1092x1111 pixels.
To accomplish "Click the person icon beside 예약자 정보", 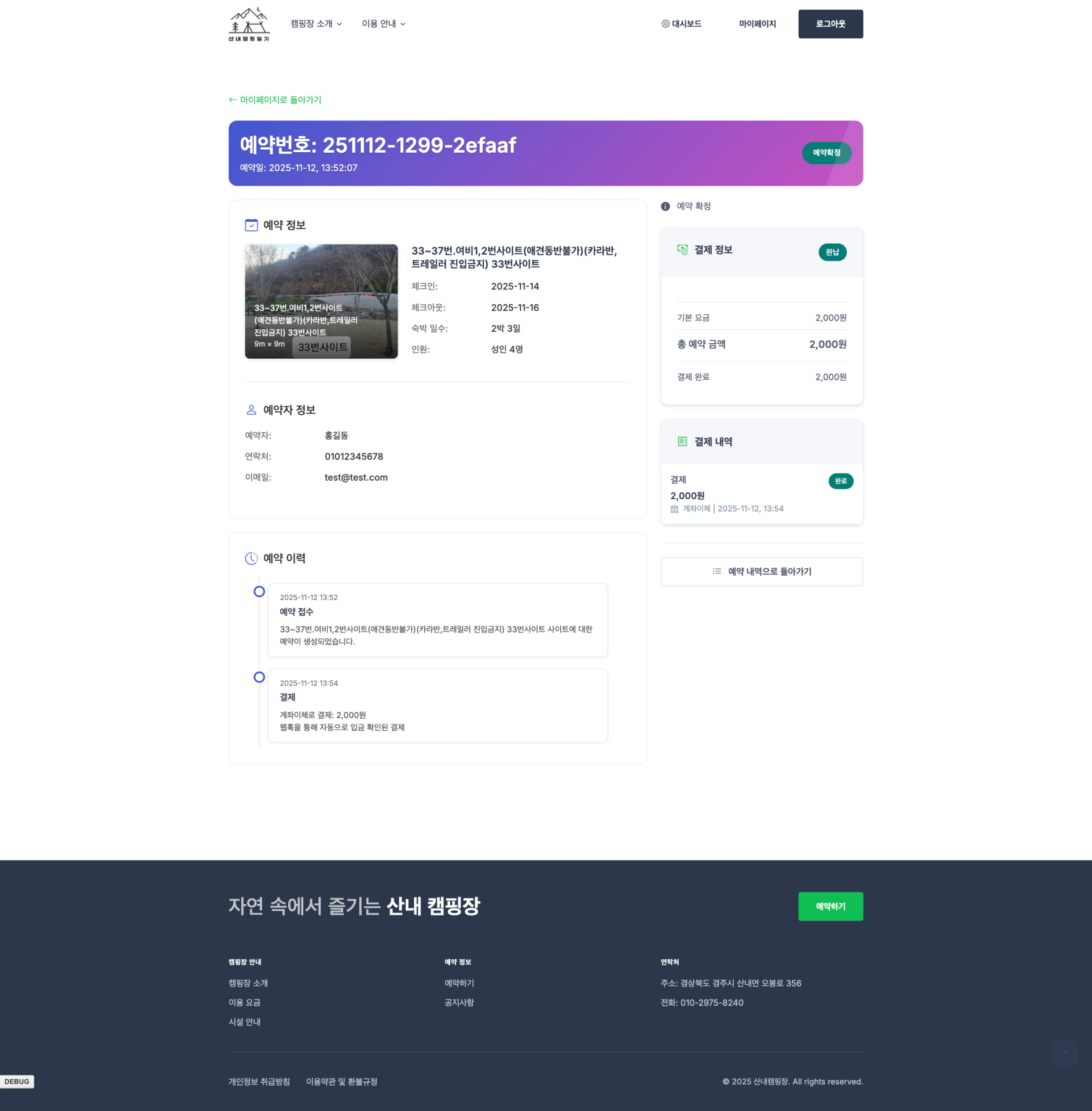I will pos(251,410).
